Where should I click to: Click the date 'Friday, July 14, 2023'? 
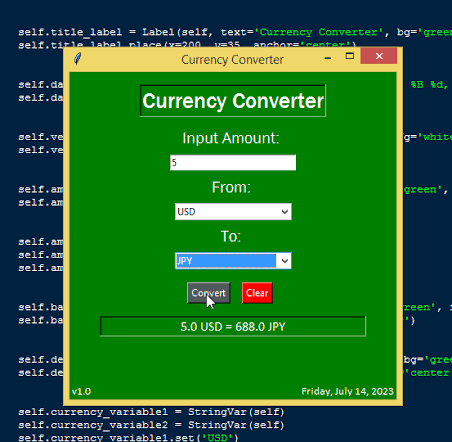[x=347, y=391]
